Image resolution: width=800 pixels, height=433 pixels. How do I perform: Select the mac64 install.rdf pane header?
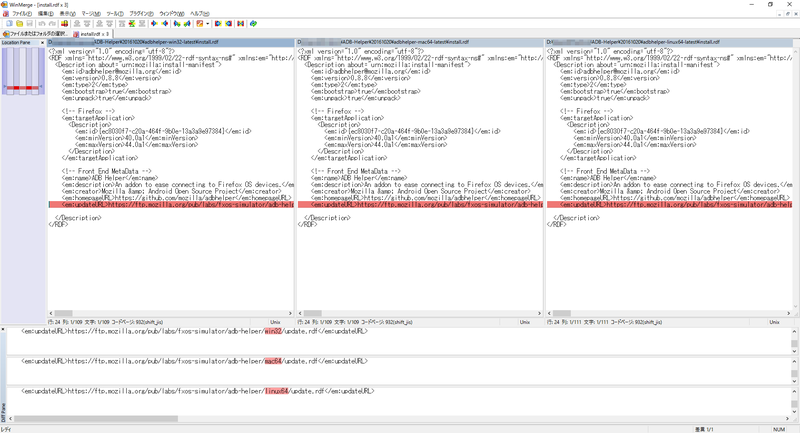[x=420, y=42]
